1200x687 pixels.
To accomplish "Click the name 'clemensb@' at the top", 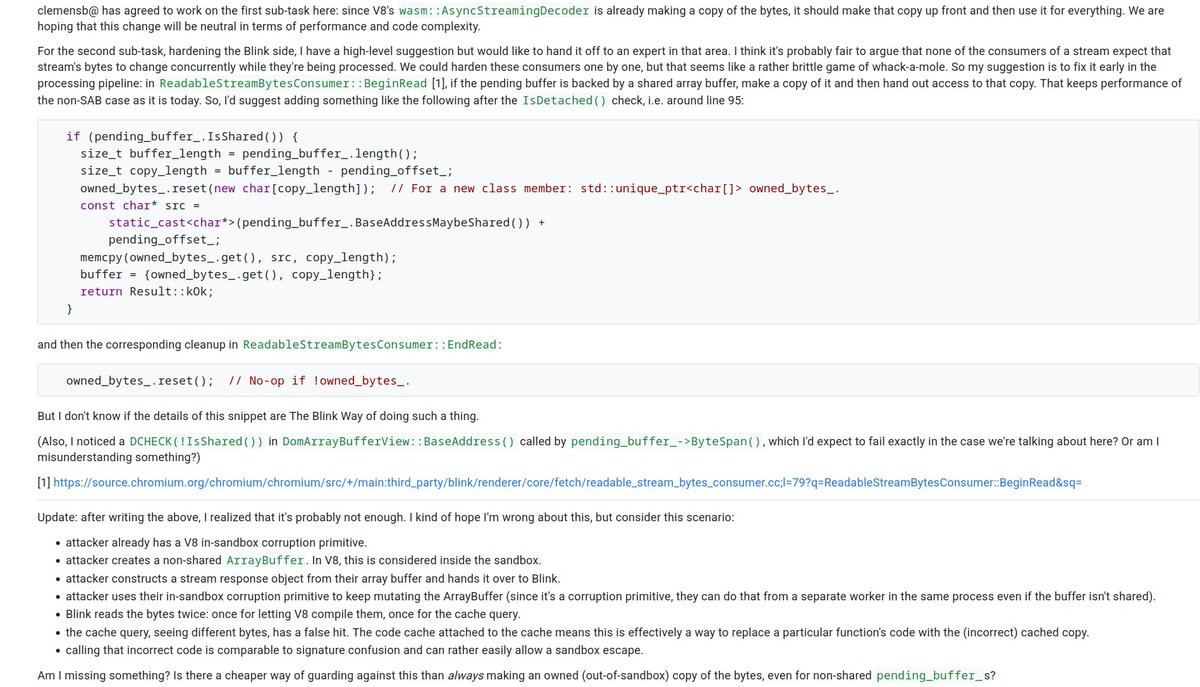I will click(67, 11).
